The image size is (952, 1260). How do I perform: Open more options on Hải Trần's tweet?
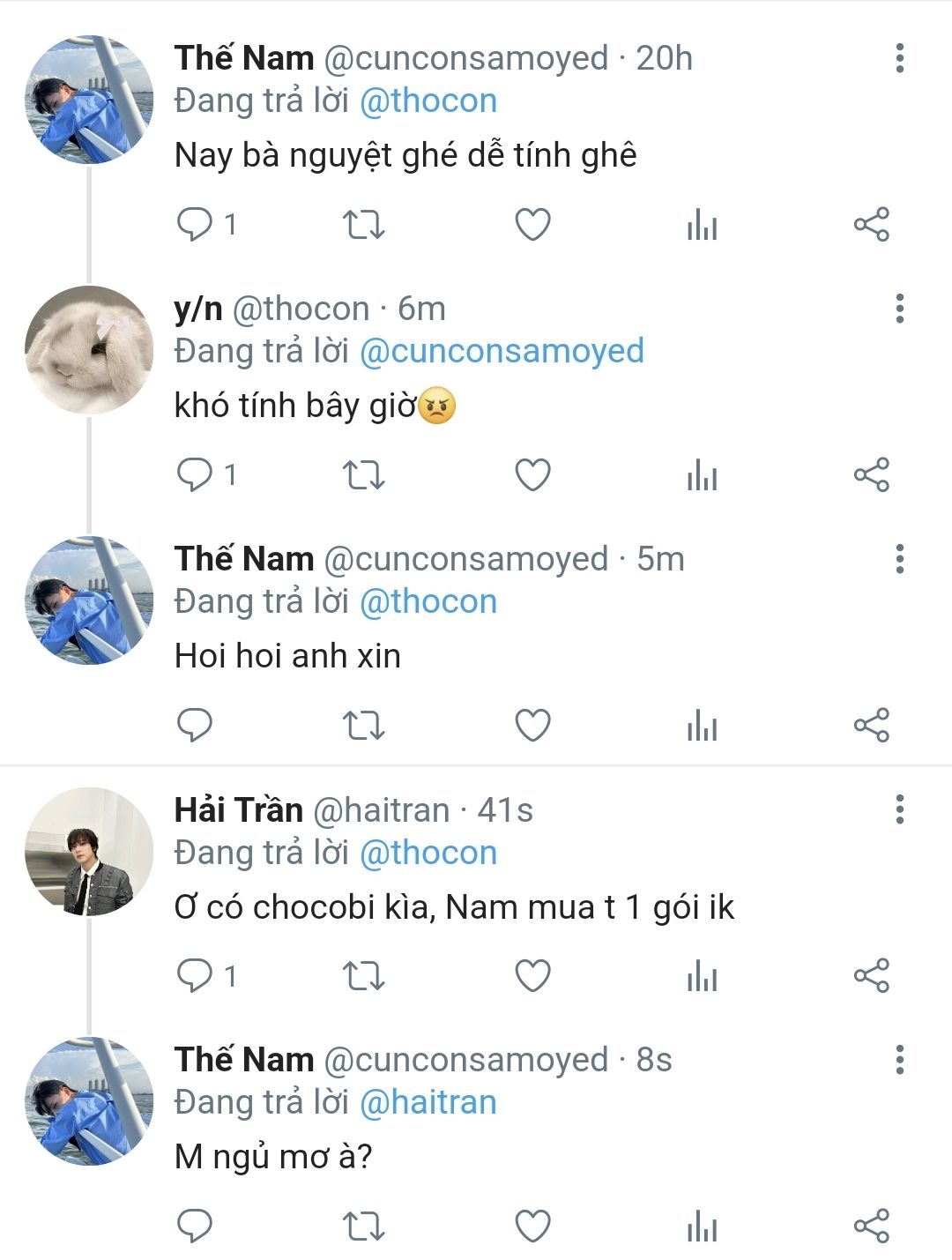click(x=899, y=809)
